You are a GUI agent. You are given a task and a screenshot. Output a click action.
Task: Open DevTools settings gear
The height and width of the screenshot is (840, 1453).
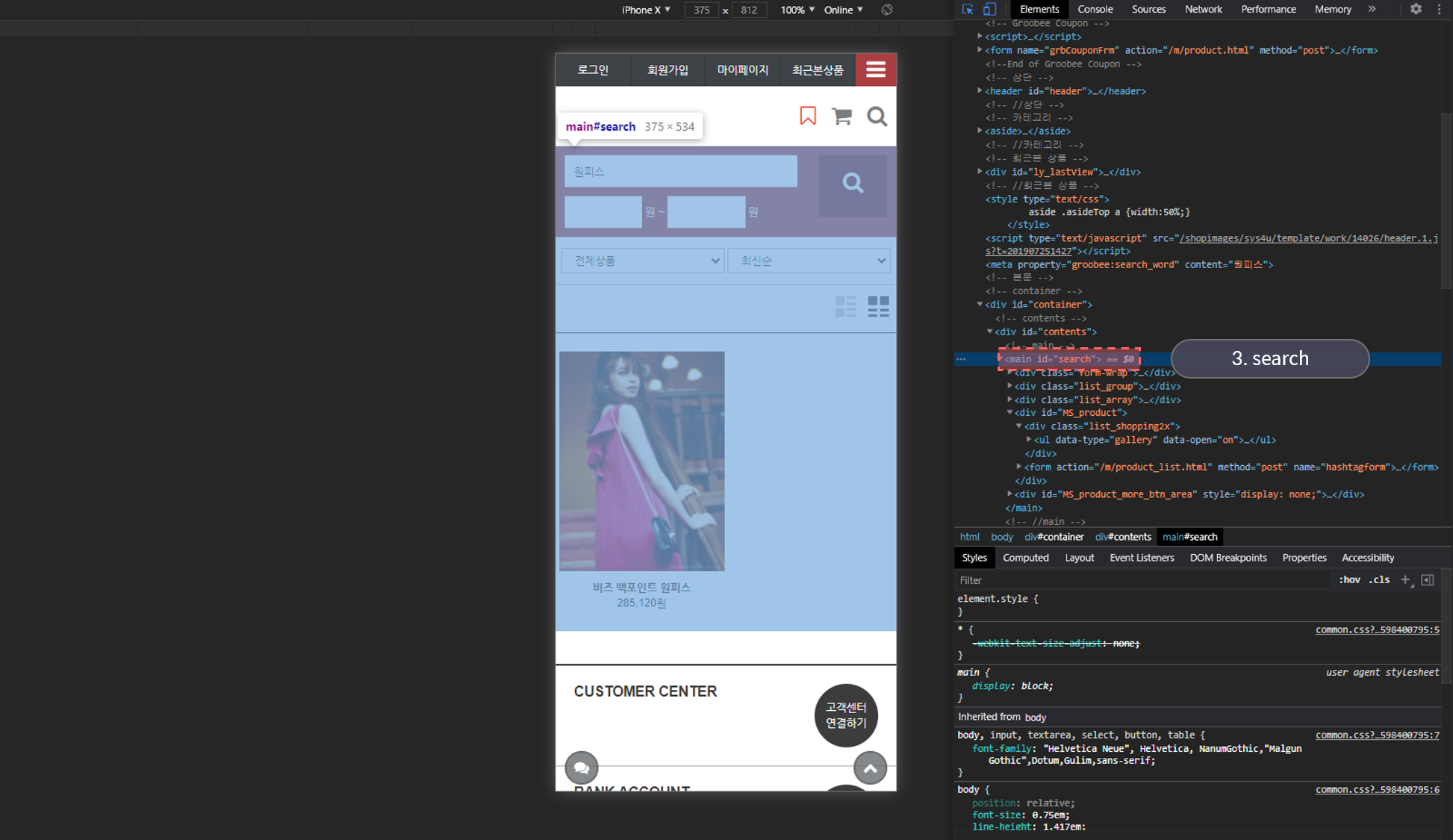1416,9
